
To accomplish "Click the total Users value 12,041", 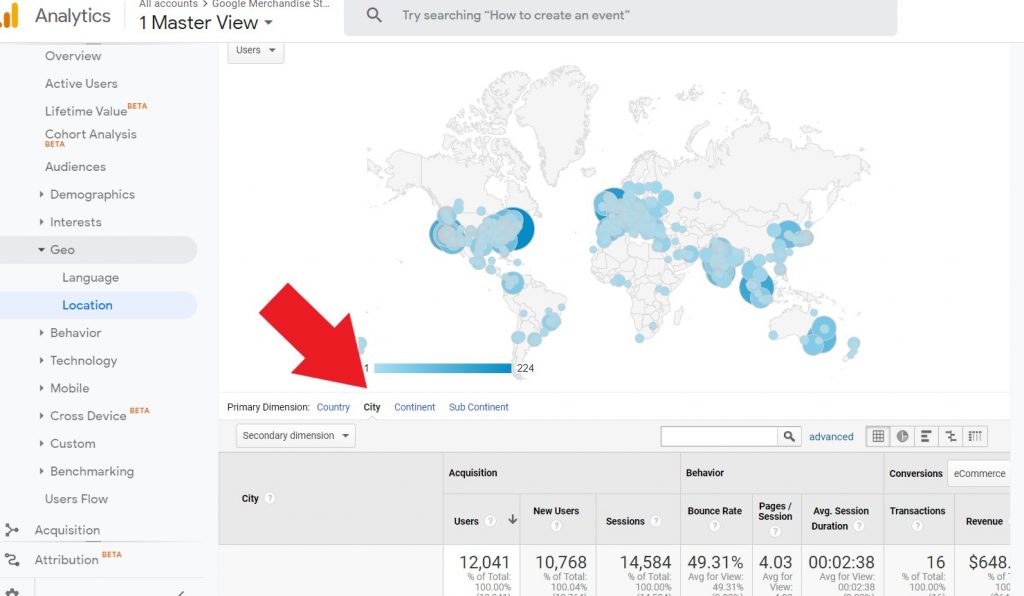I will click(484, 562).
